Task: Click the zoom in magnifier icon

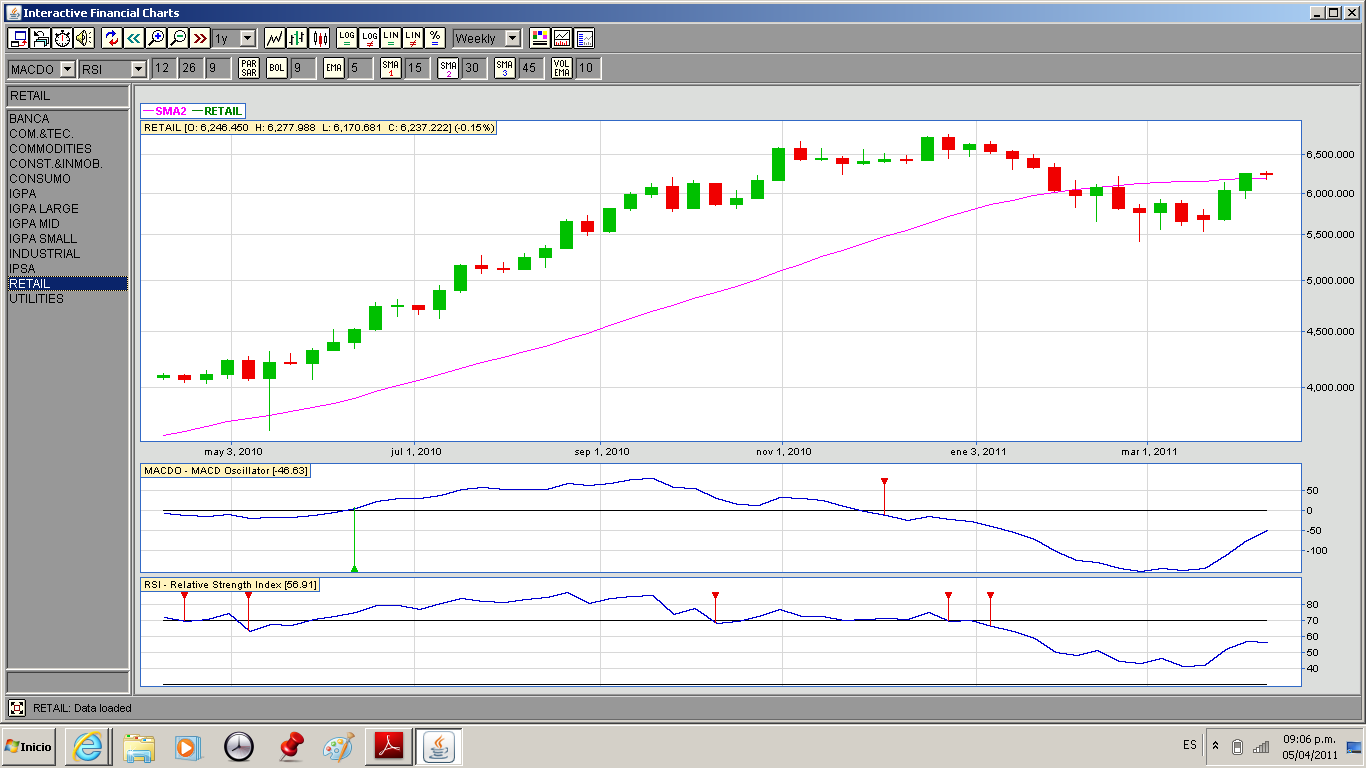Action: (x=156, y=38)
